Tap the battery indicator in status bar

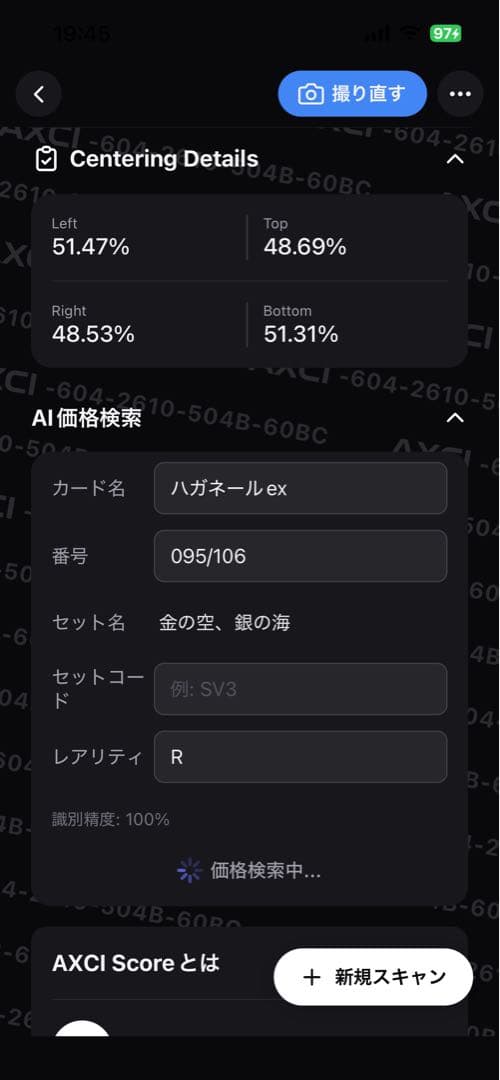[446, 33]
